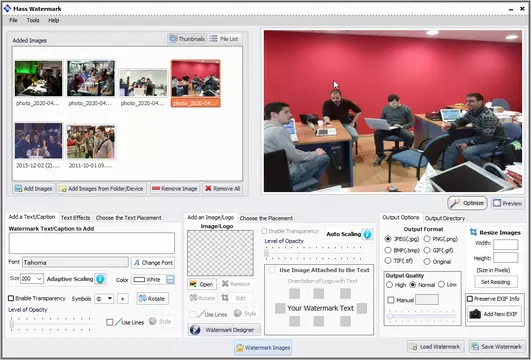Click the Adaptive Scaling info icon
Viewport: 531px width, 360px height.
[100, 279]
